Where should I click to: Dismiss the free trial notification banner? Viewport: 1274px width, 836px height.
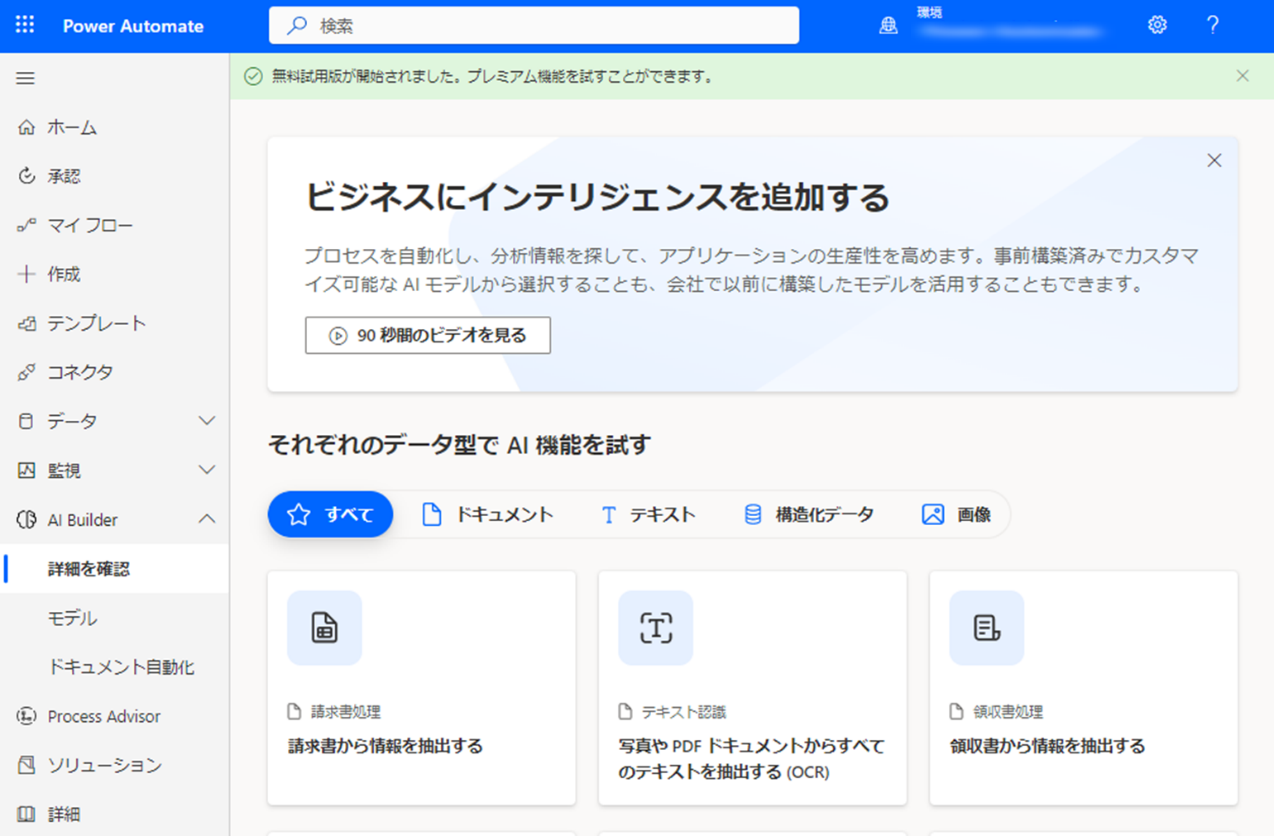(1242, 76)
